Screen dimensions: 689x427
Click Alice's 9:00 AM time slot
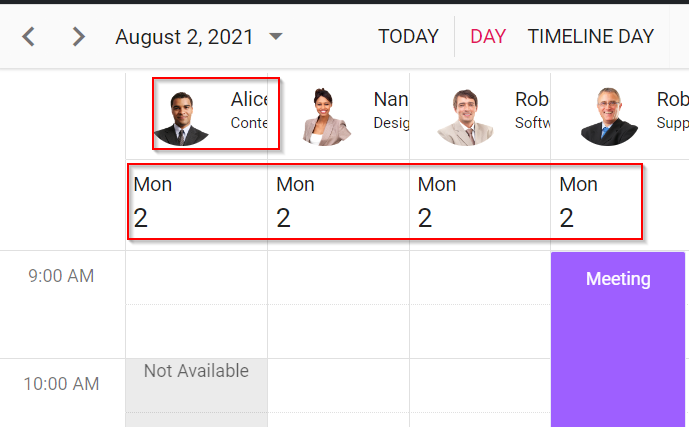[196, 277]
